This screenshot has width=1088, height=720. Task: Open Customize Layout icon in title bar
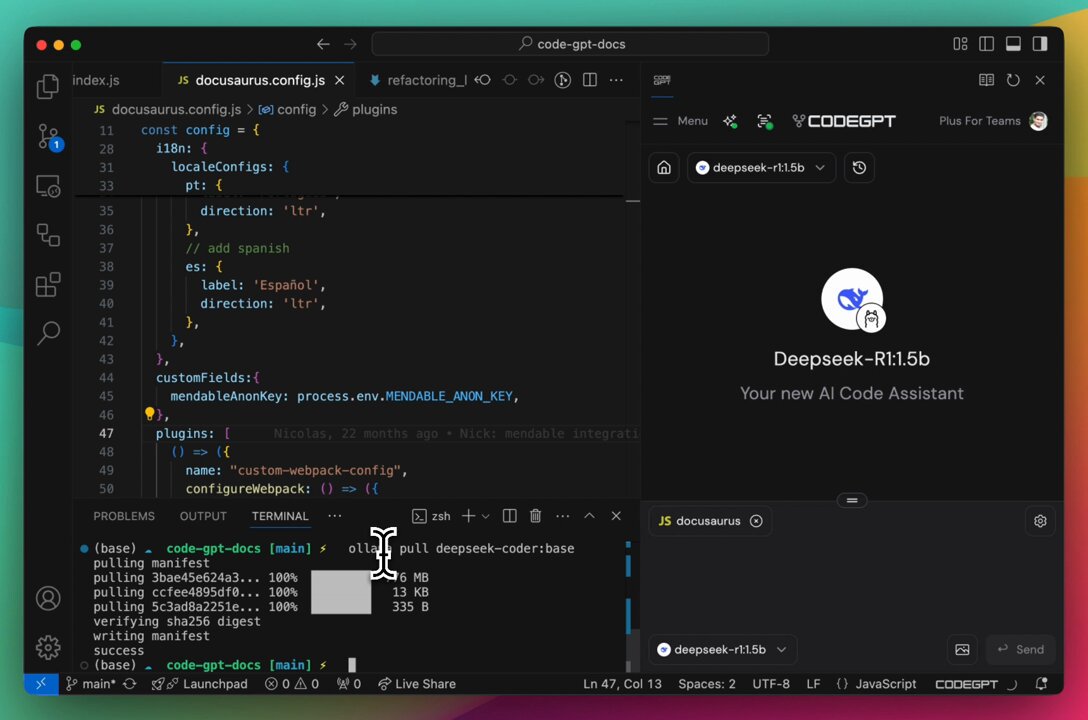coord(960,44)
